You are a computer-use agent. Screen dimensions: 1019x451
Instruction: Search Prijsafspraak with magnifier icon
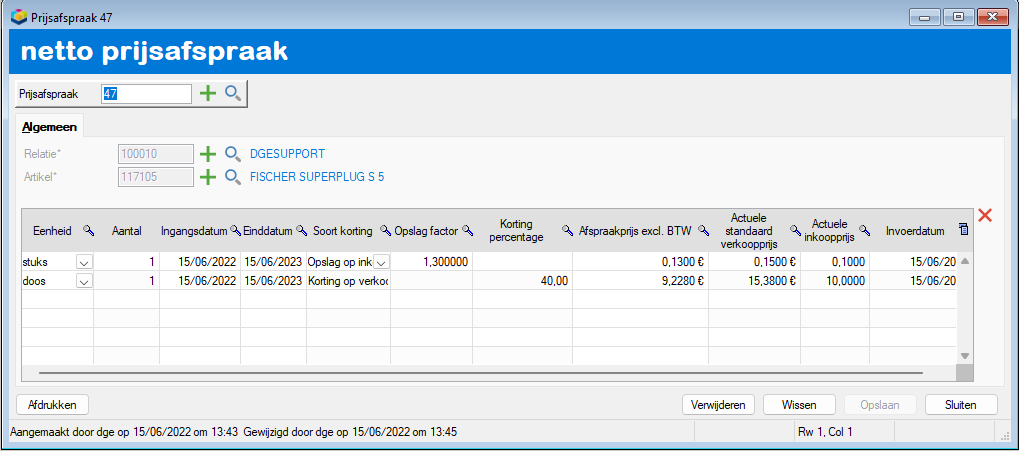[x=233, y=94]
